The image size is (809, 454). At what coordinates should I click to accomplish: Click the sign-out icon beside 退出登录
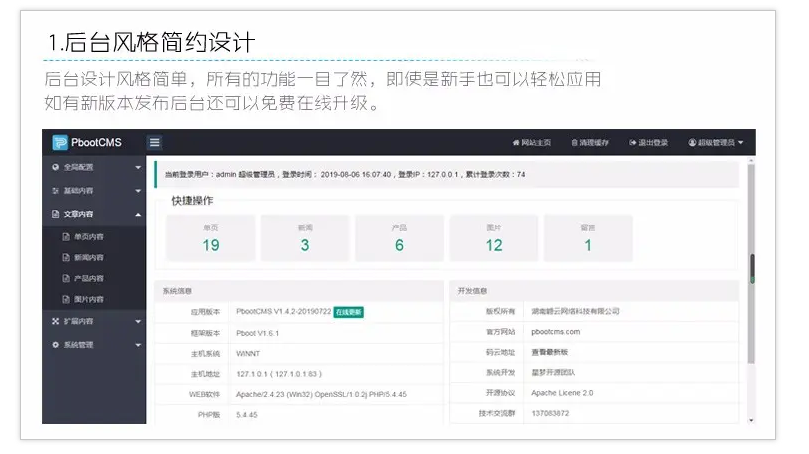click(x=633, y=143)
